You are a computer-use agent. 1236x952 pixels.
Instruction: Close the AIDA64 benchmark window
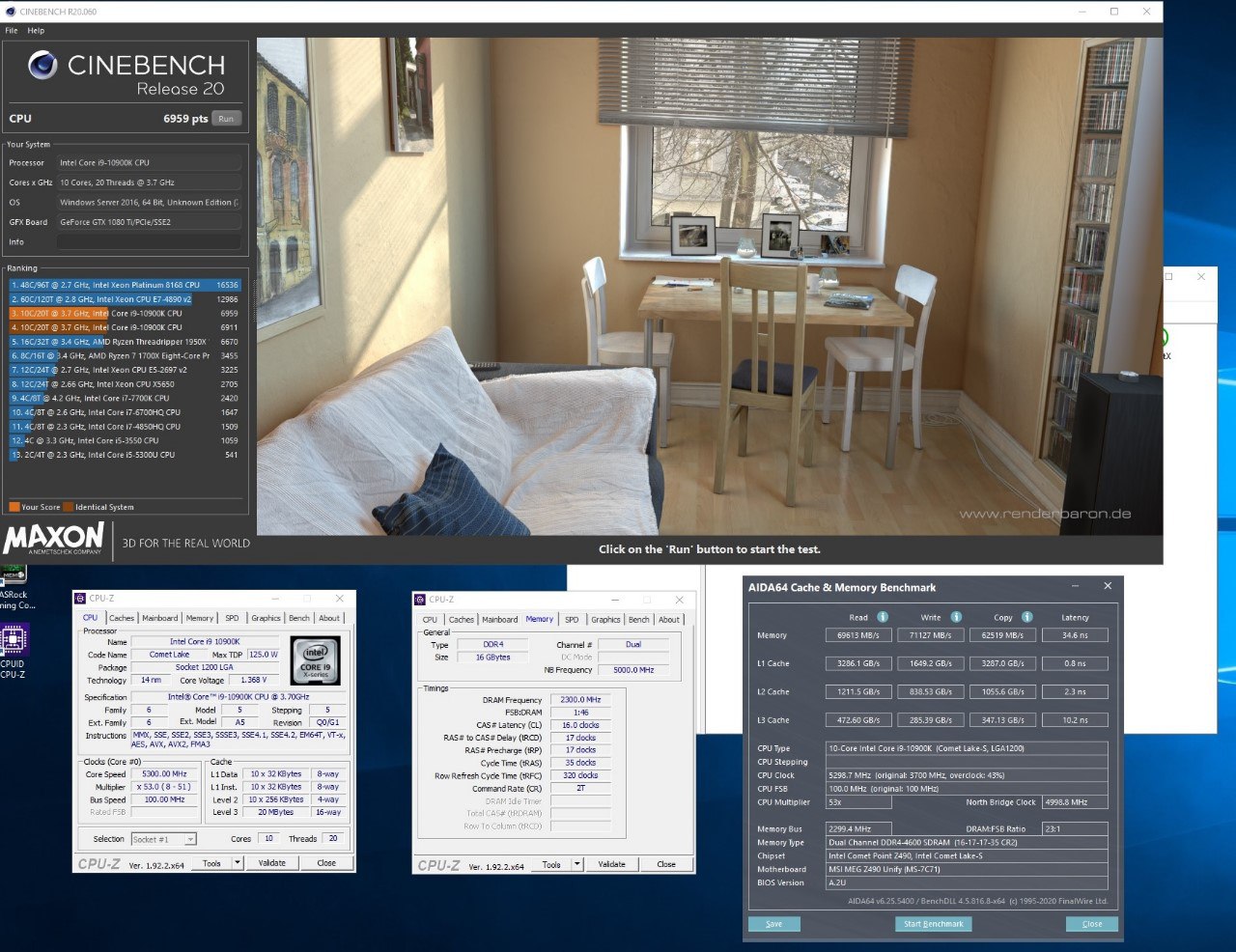click(x=1108, y=586)
